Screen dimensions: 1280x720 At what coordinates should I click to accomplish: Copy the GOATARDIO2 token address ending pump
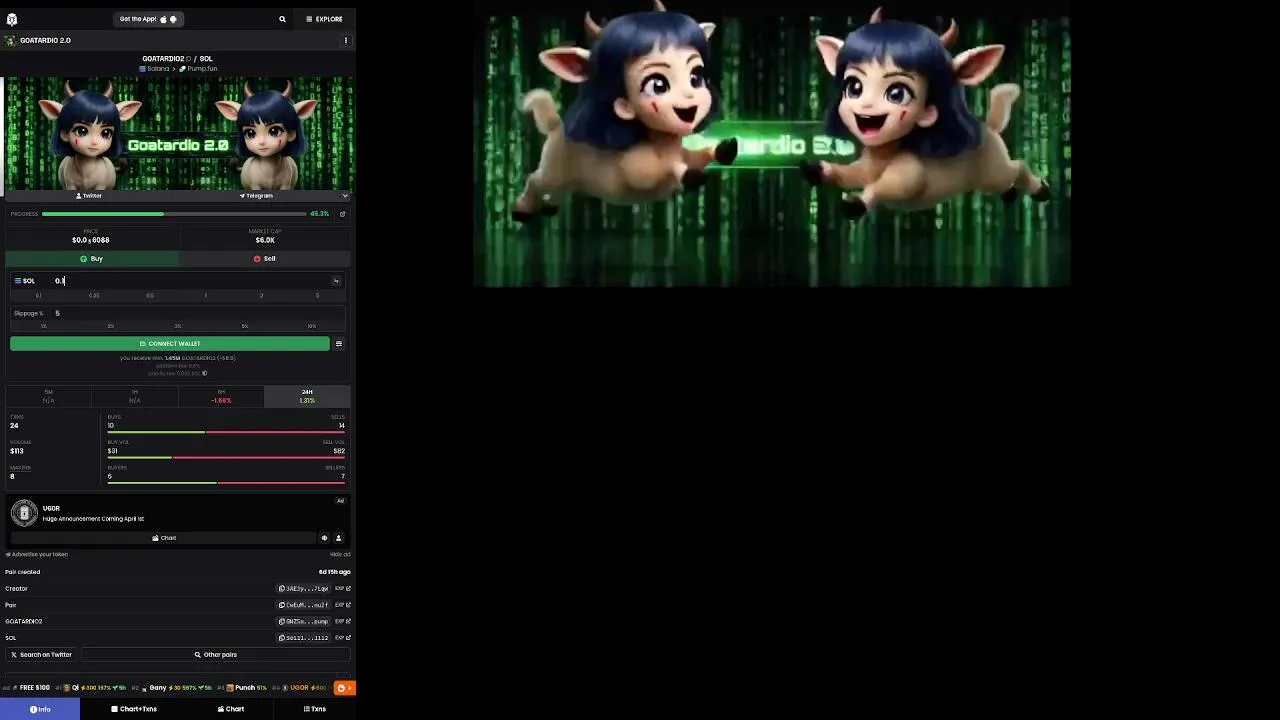304,622
